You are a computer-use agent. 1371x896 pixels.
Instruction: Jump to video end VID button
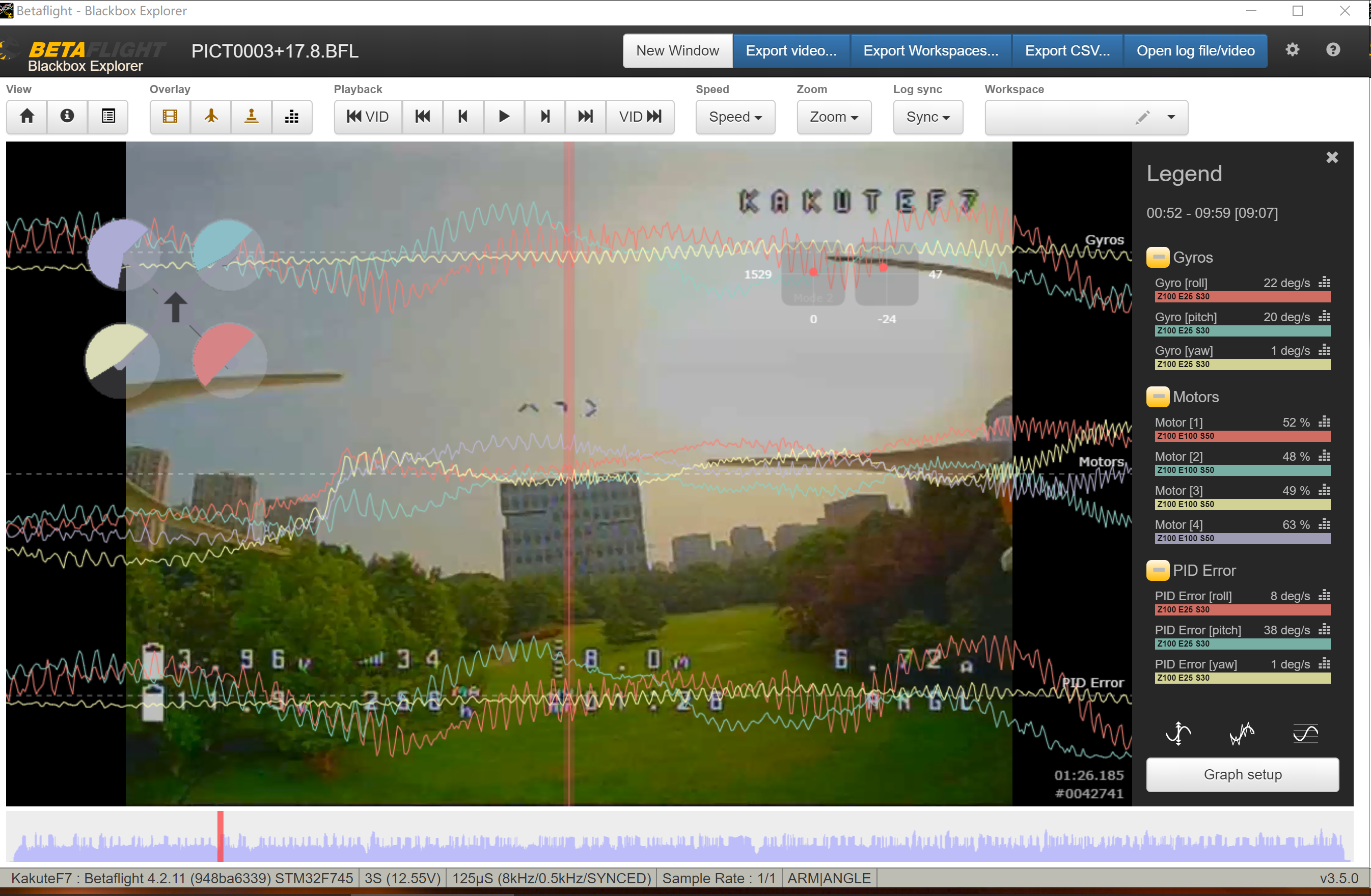point(640,117)
